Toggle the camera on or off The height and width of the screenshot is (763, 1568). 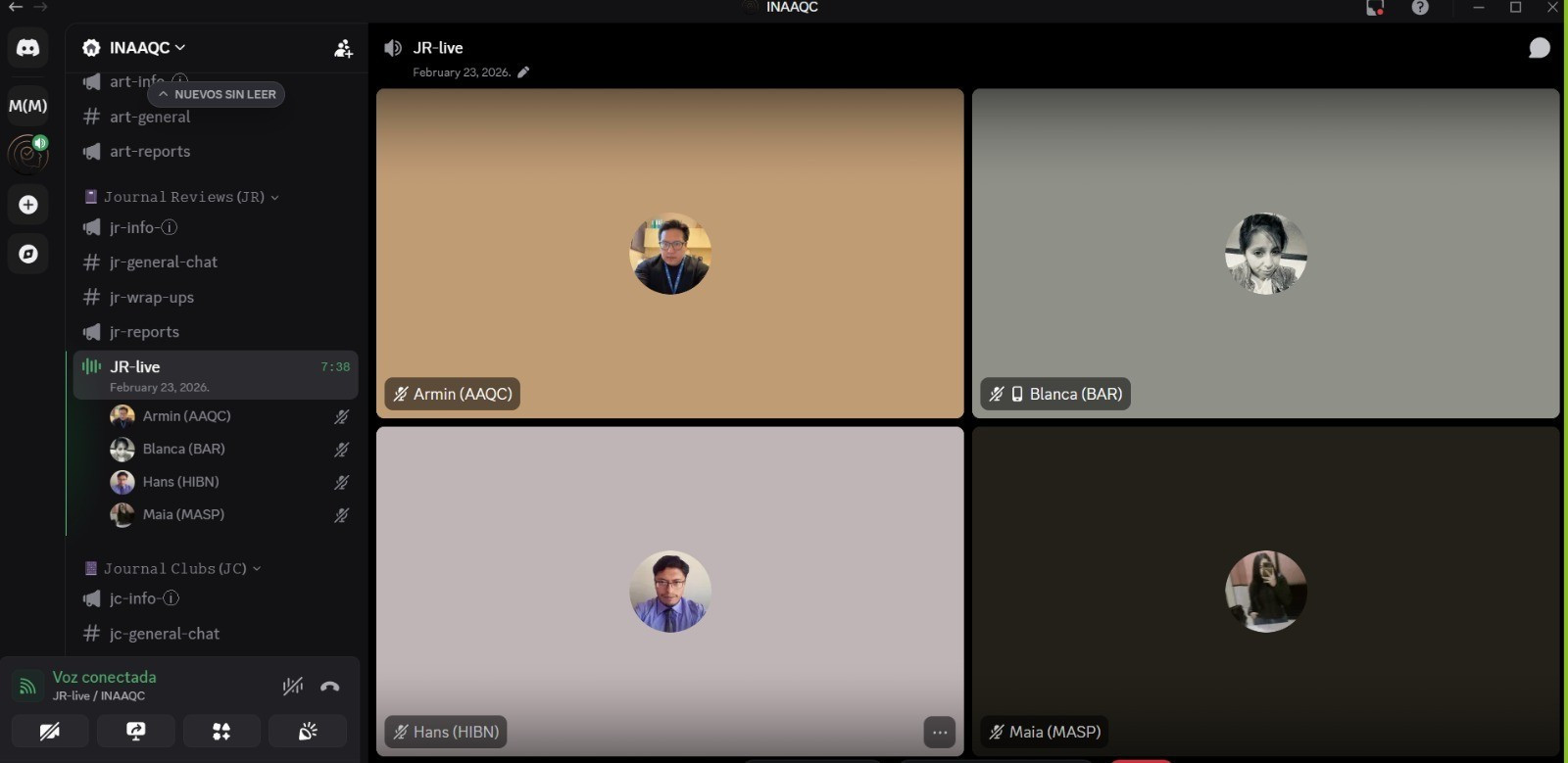click(50, 732)
